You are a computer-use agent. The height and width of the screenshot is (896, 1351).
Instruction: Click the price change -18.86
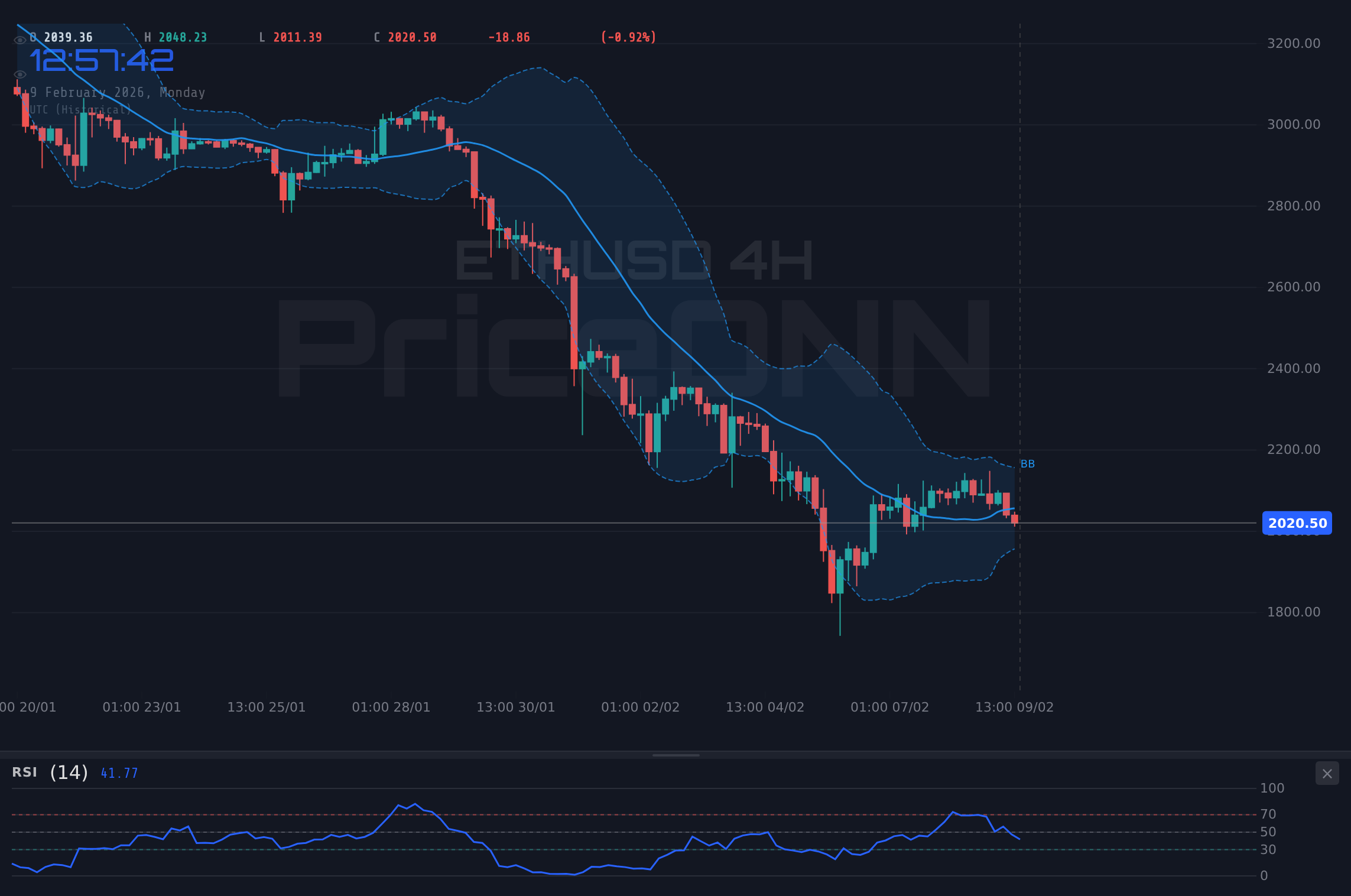pyautogui.click(x=509, y=37)
